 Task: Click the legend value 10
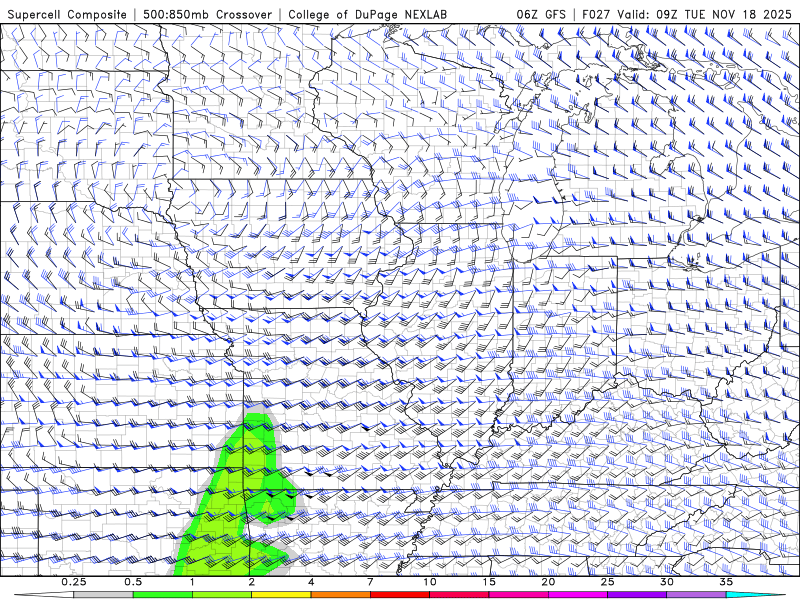coord(430,582)
